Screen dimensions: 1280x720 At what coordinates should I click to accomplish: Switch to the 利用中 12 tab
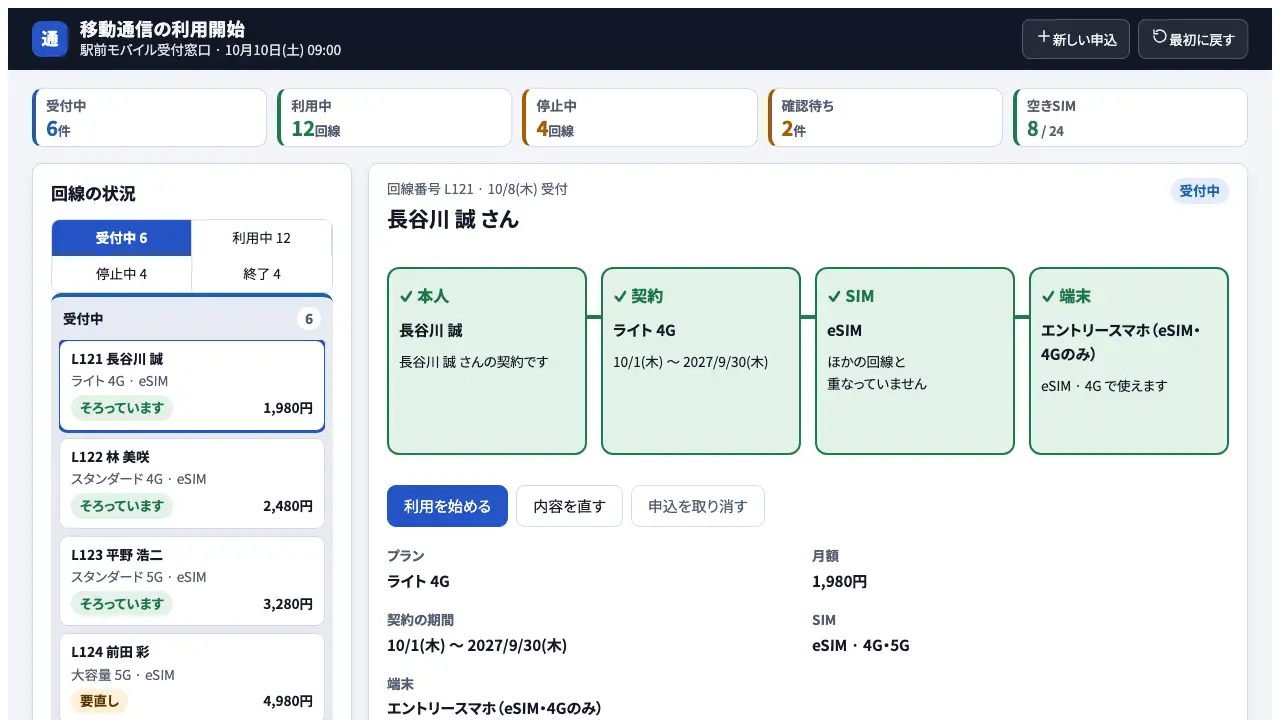(262, 238)
